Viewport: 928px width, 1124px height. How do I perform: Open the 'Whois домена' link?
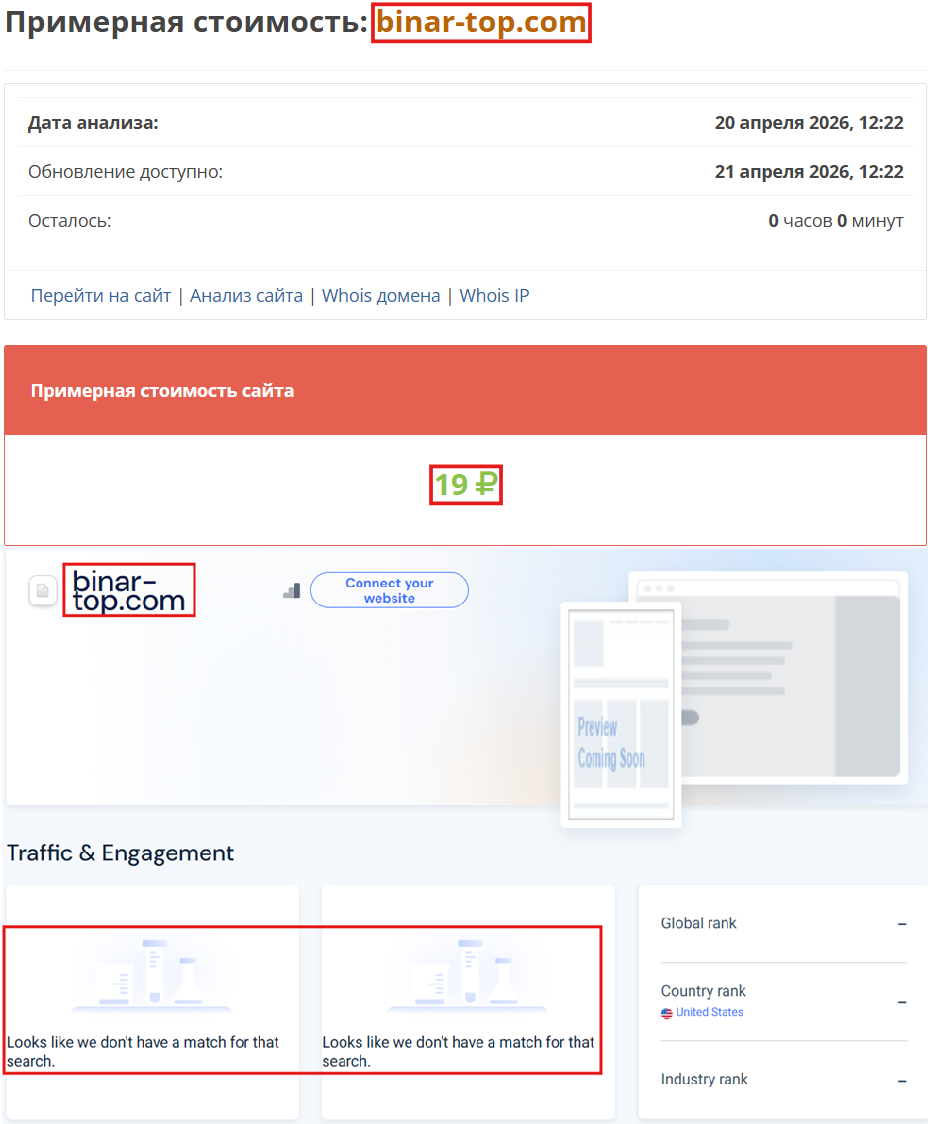click(x=381, y=295)
